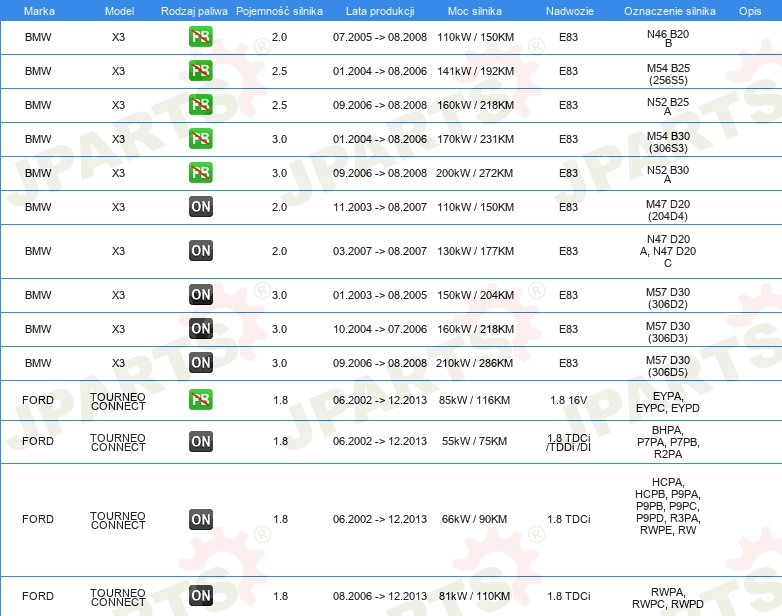Click the Model column header
The width and height of the screenshot is (782, 616).
[119, 11]
